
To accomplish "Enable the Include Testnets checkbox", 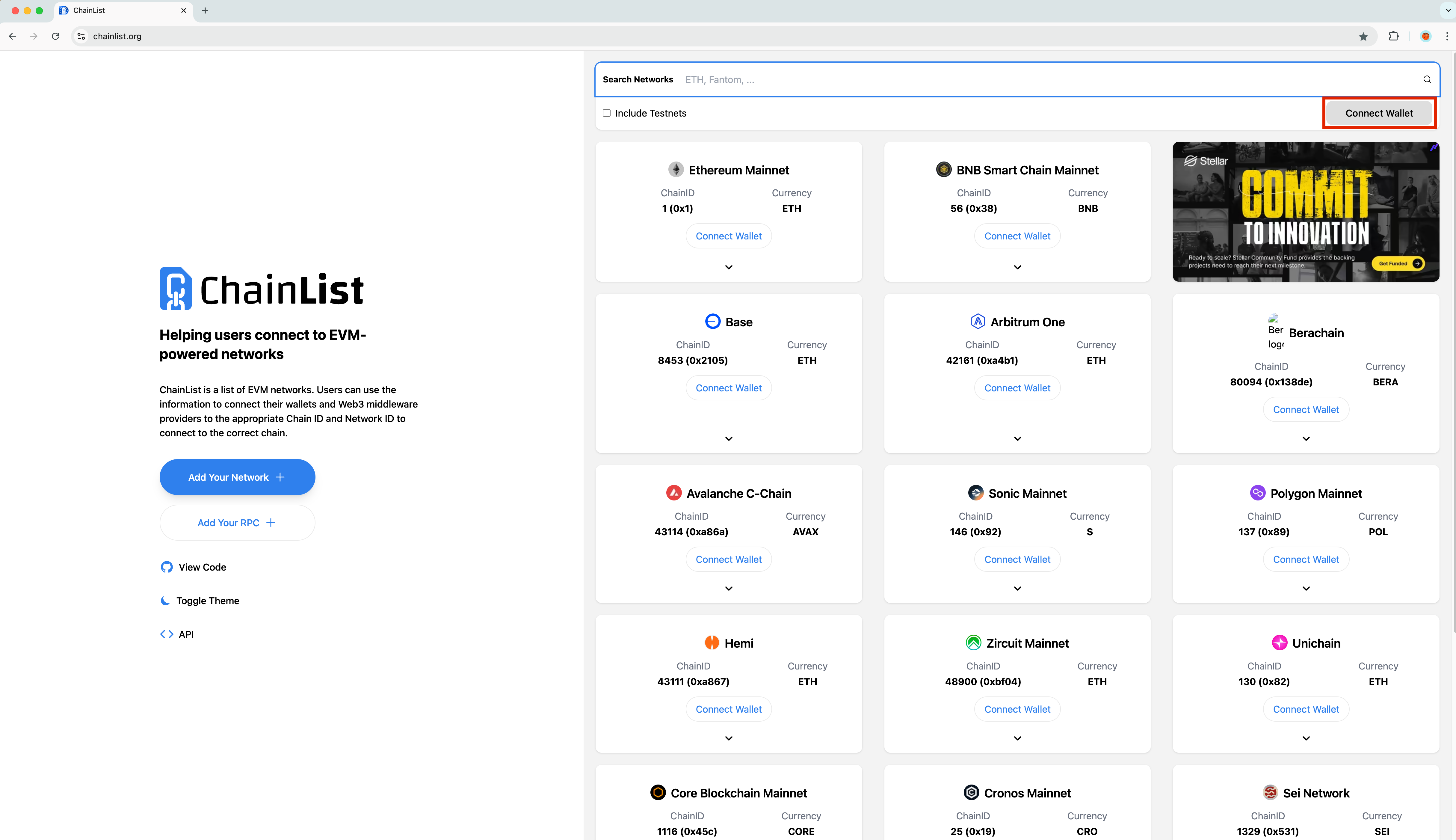I will [607, 113].
